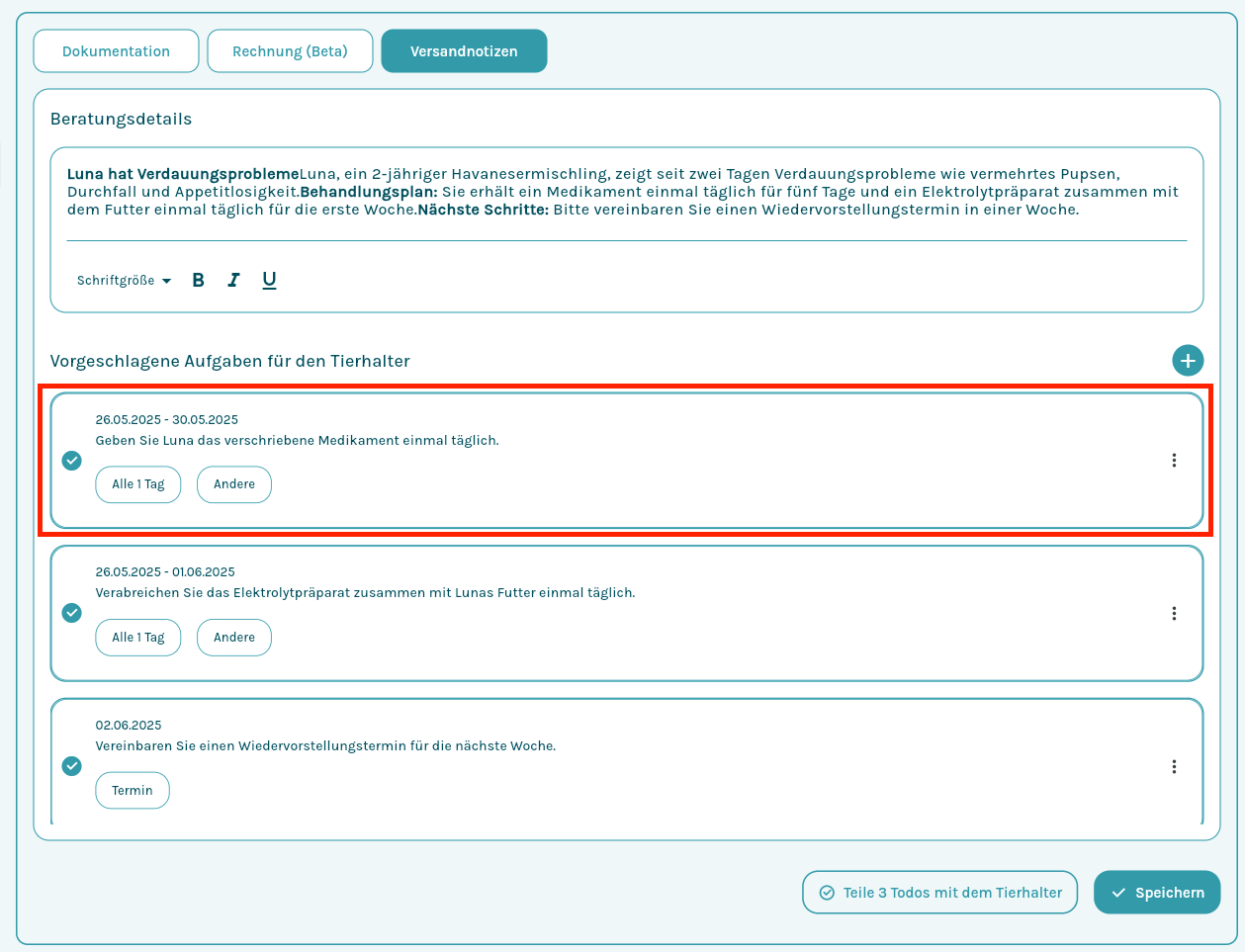The height and width of the screenshot is (952, 1245).
Task: Open three-dot menu for medication task
Action: coord(1174,461)
